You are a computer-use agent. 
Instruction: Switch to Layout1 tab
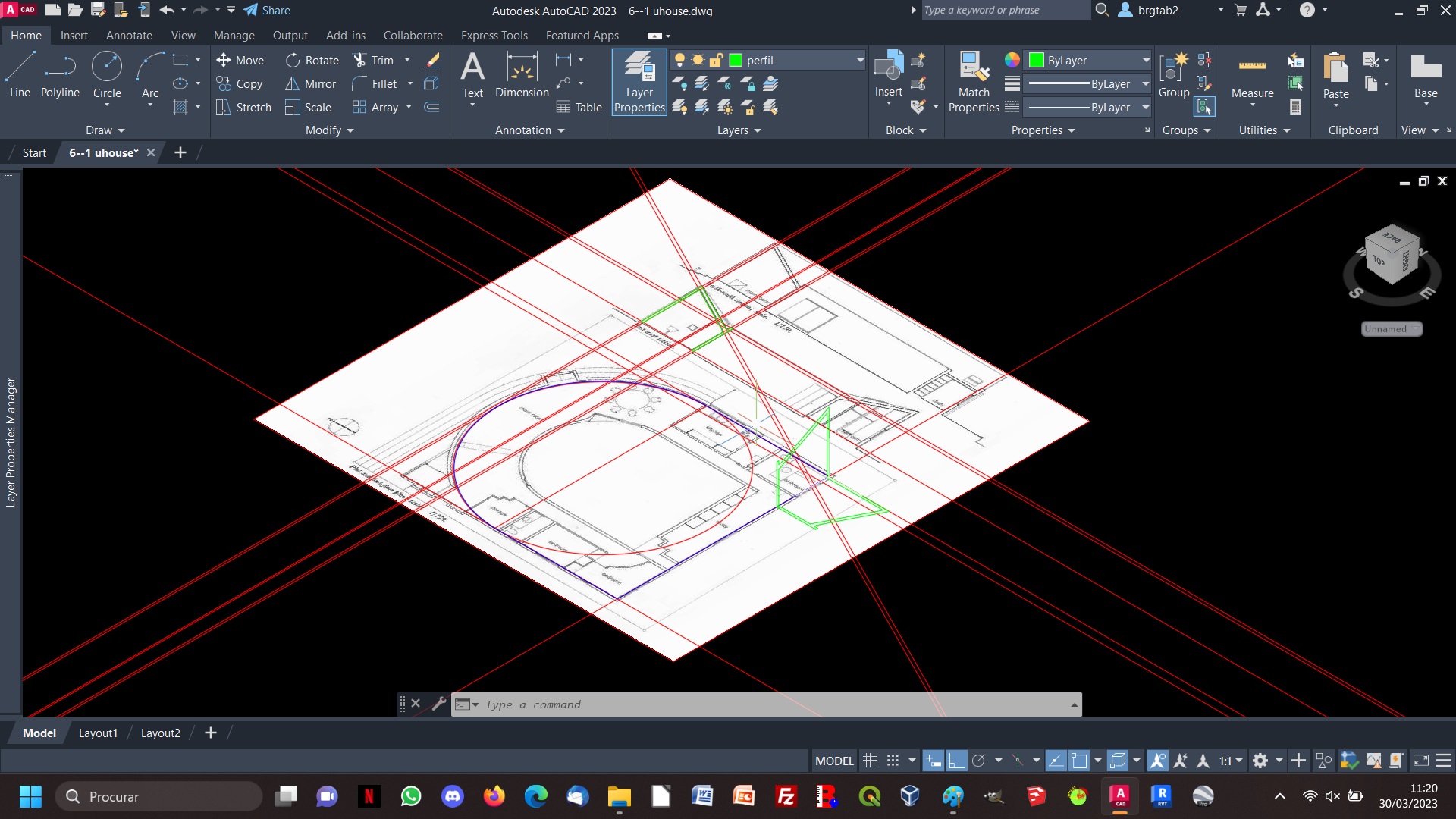pyautogui.click(x=97, y=732)
